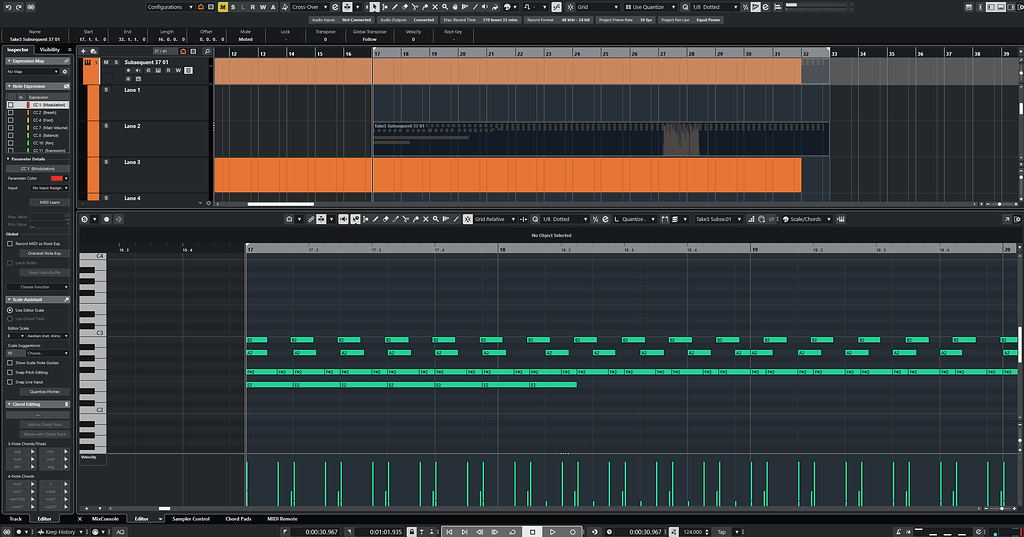
Task: Select the Erase tool in Key Editor
Action: click(x=385, y=220)
